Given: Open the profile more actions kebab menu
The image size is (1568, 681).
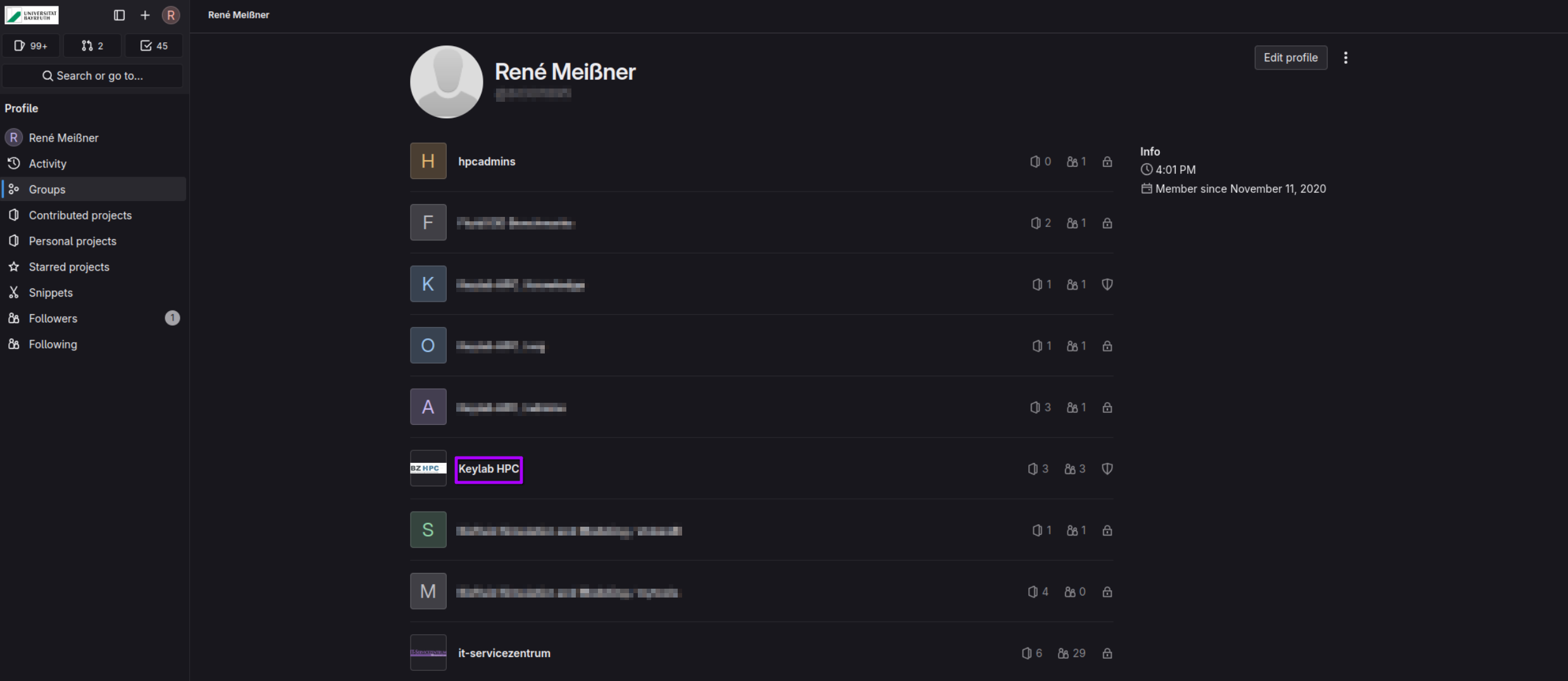Looking at the screenshot, I should tap(1345, 58).
